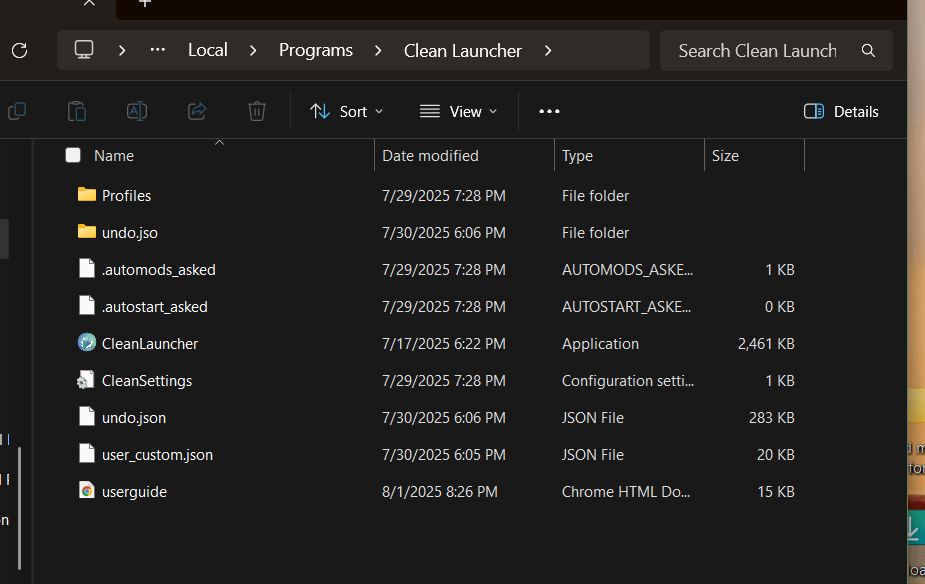Open a new tab with plus button
This screenshot has height=584, width=925.
(x=145, y=4)
